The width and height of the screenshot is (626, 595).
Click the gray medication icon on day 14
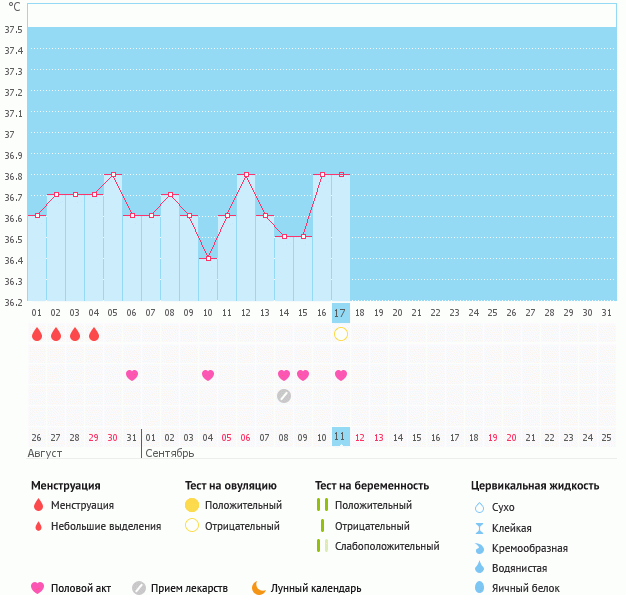[x=284, y=395]
